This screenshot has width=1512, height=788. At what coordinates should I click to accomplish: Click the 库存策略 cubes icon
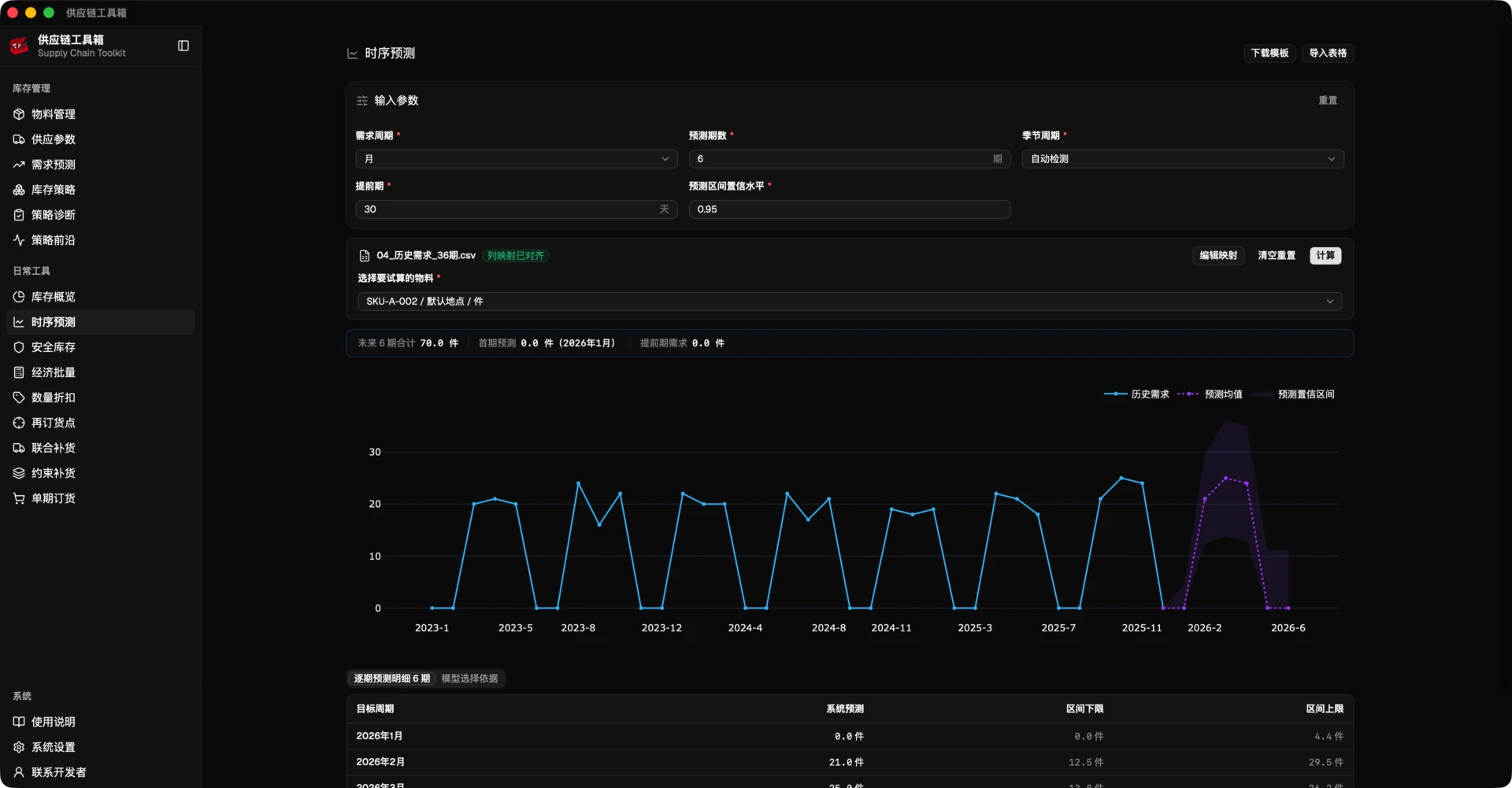click(19, 190)
